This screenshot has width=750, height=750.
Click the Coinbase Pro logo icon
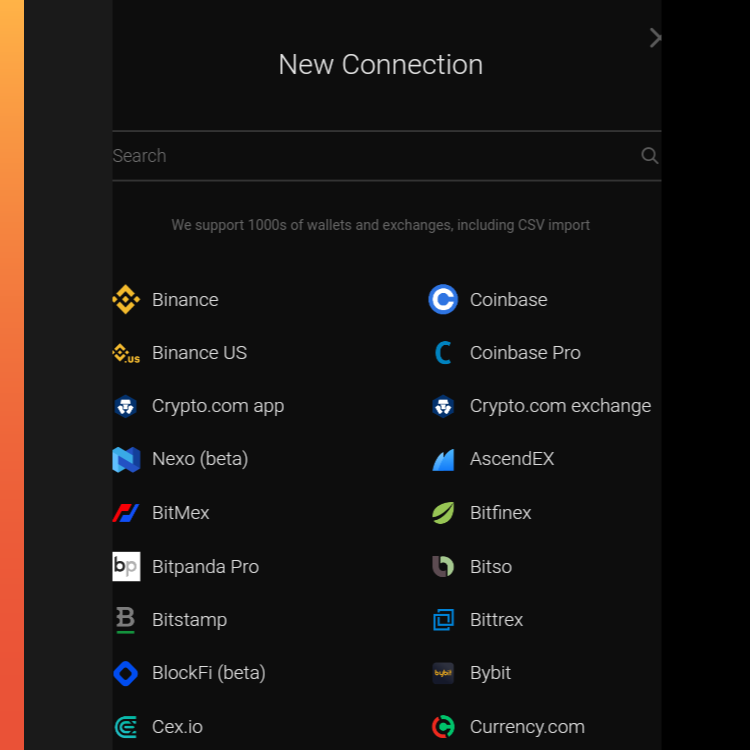443,353
